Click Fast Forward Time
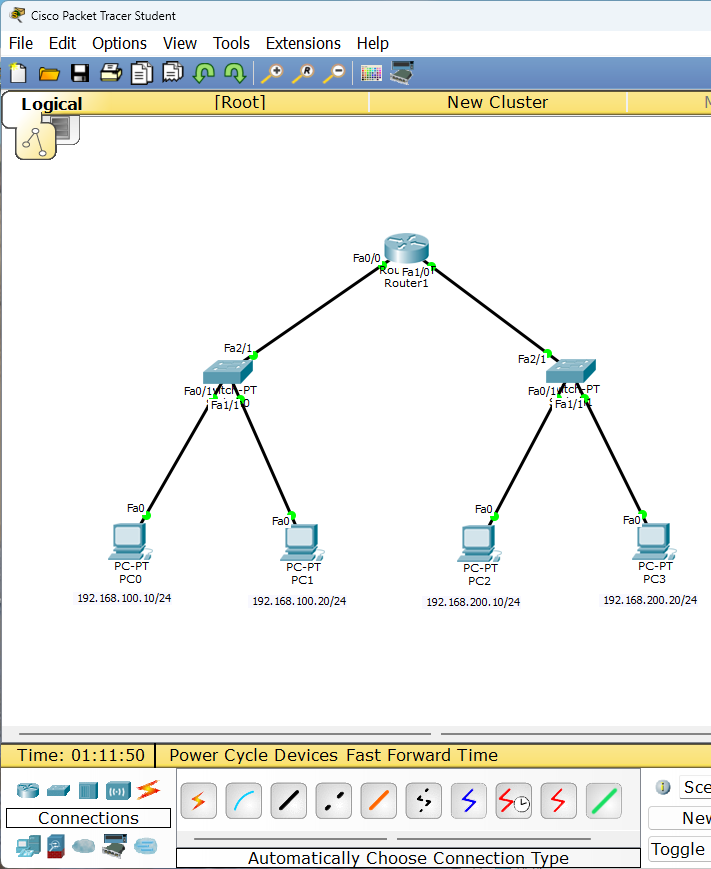The image size is (711, 869). click(x=422, y=755)
